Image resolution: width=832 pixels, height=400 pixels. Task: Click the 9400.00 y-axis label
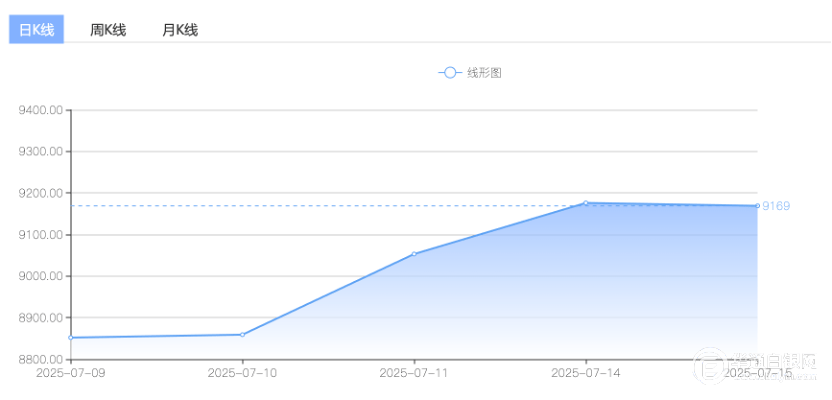click(x=42, y=110)
